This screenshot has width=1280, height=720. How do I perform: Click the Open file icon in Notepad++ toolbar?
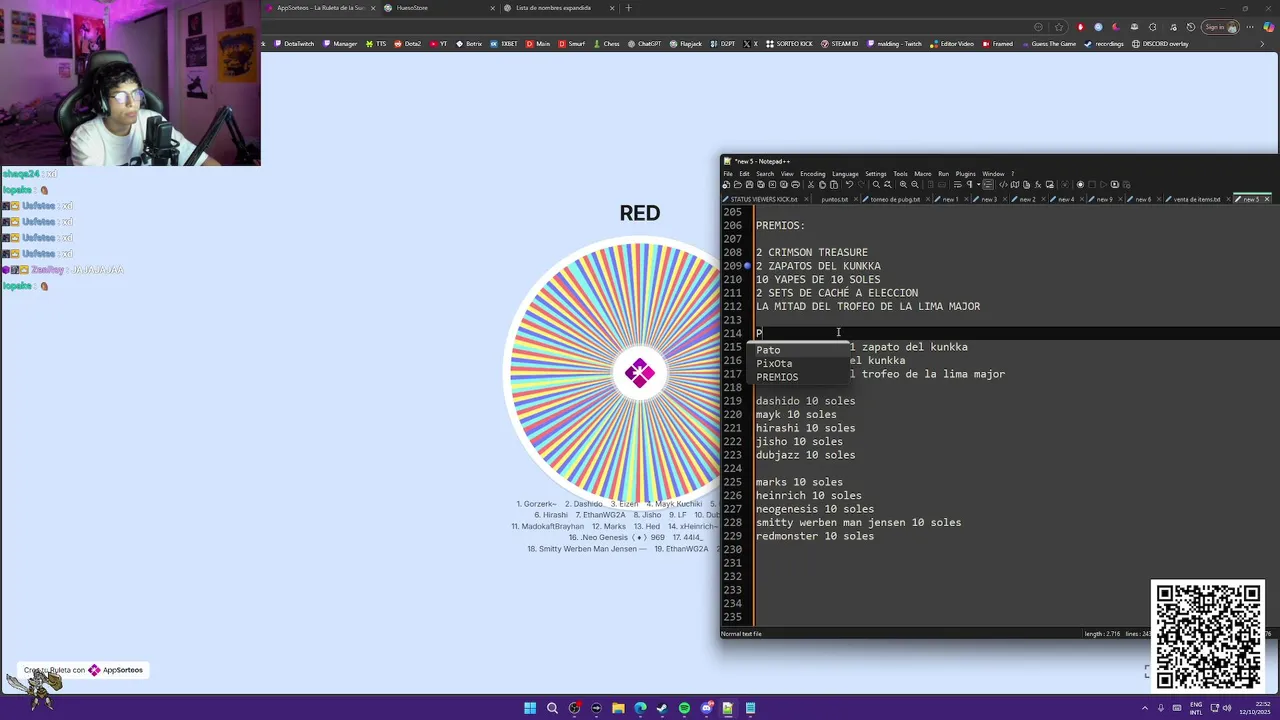[737, 184]
